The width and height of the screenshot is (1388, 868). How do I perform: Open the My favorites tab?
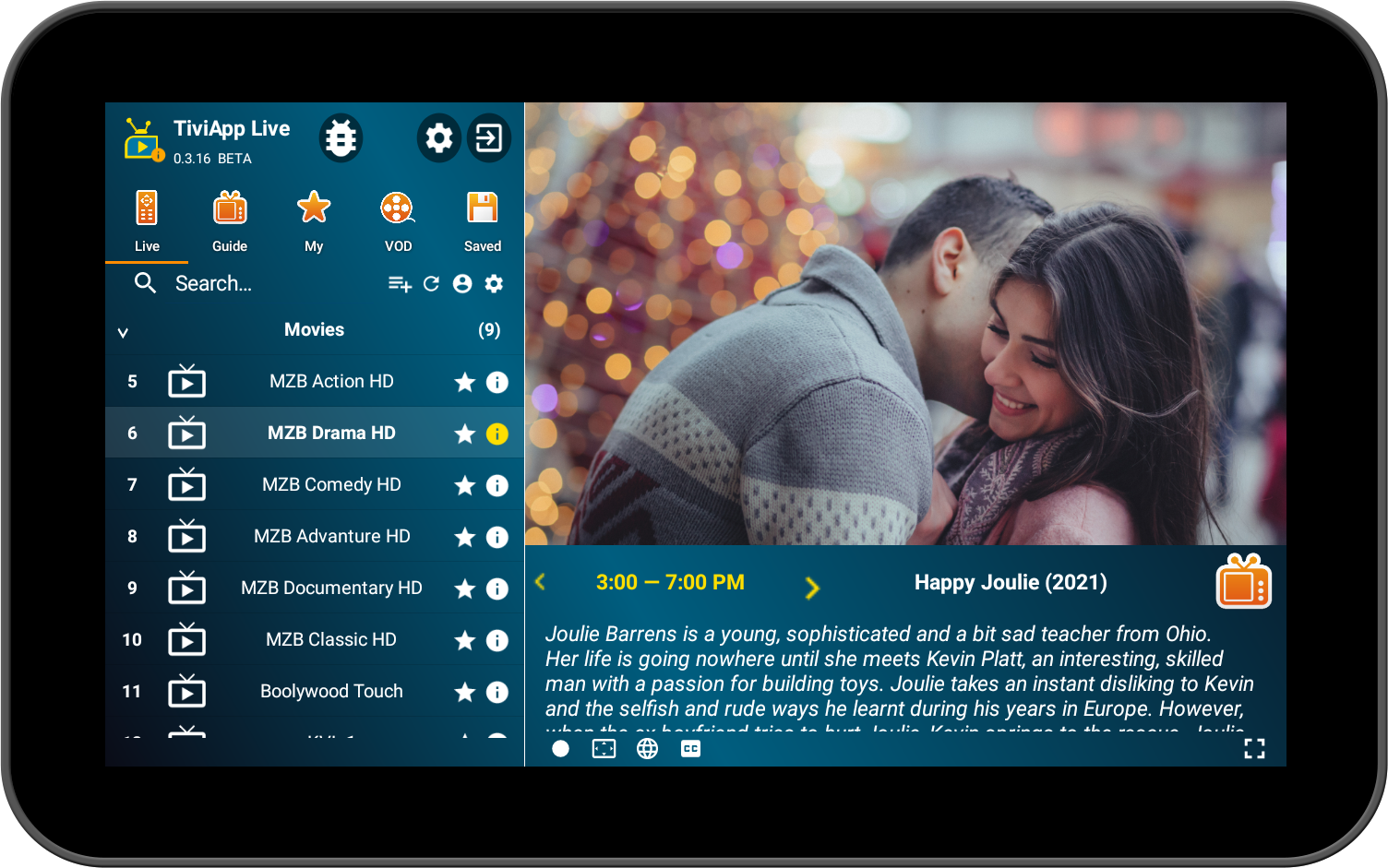[x=314, y=221]
